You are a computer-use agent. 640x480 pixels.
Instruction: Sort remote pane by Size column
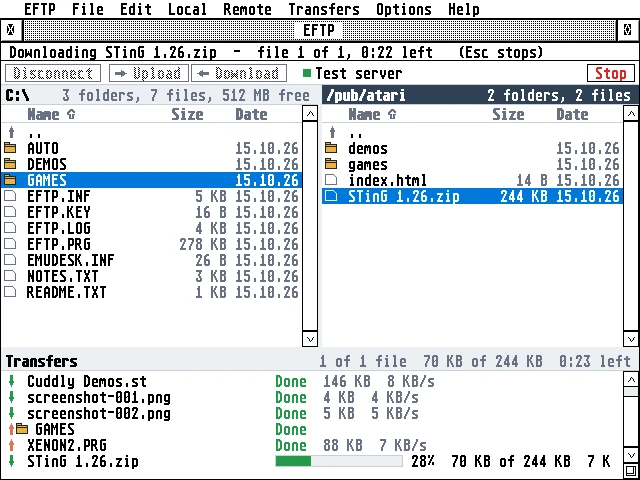click(508, 114)
